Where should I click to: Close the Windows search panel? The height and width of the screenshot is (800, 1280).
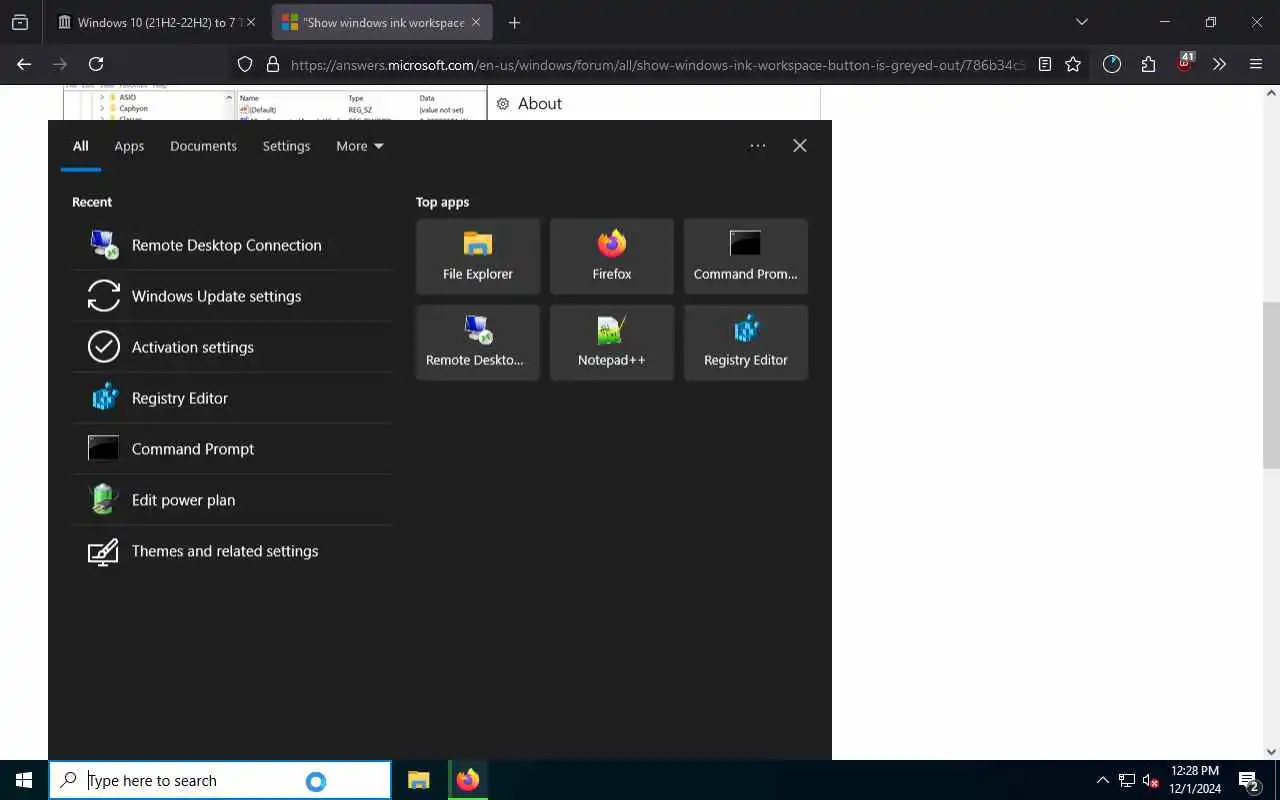point(800,146)
